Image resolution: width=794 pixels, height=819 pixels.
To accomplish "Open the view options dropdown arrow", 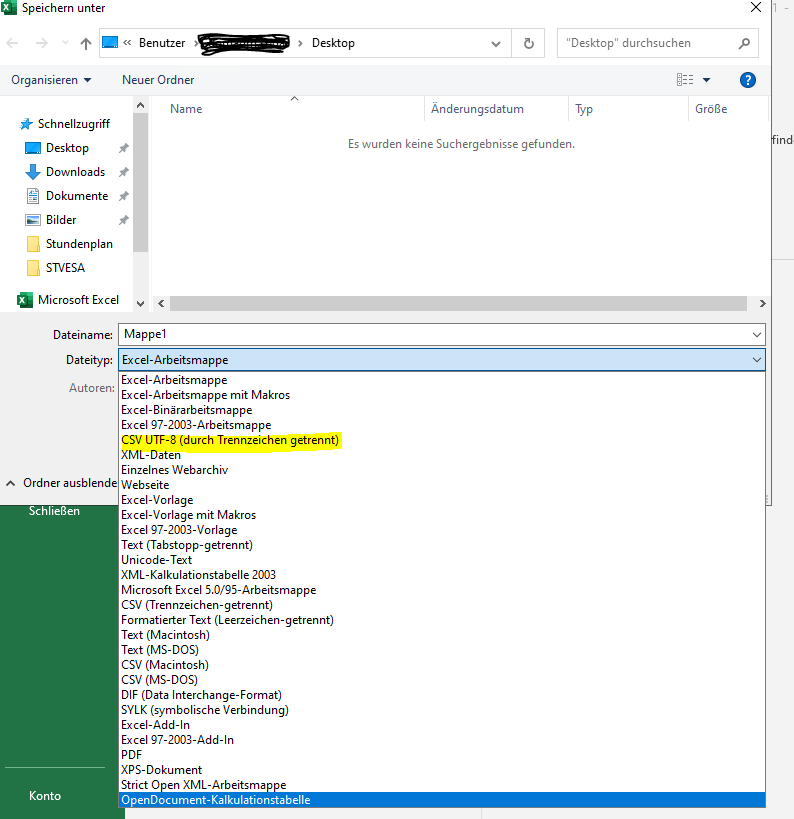I will pos(706,80).
